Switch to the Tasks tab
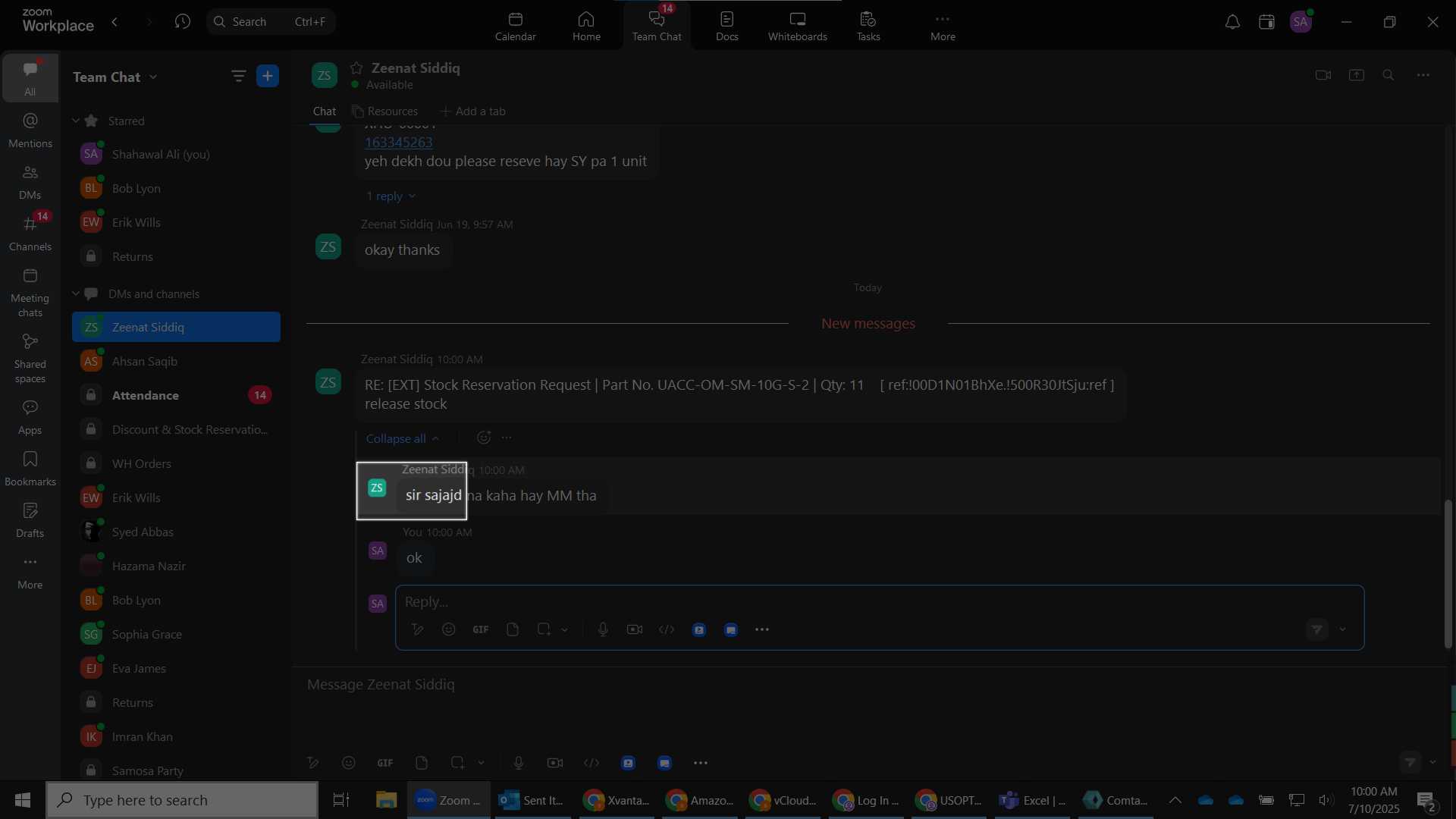Viewport: 1456px width, 819px height. [x=868, y=26]
